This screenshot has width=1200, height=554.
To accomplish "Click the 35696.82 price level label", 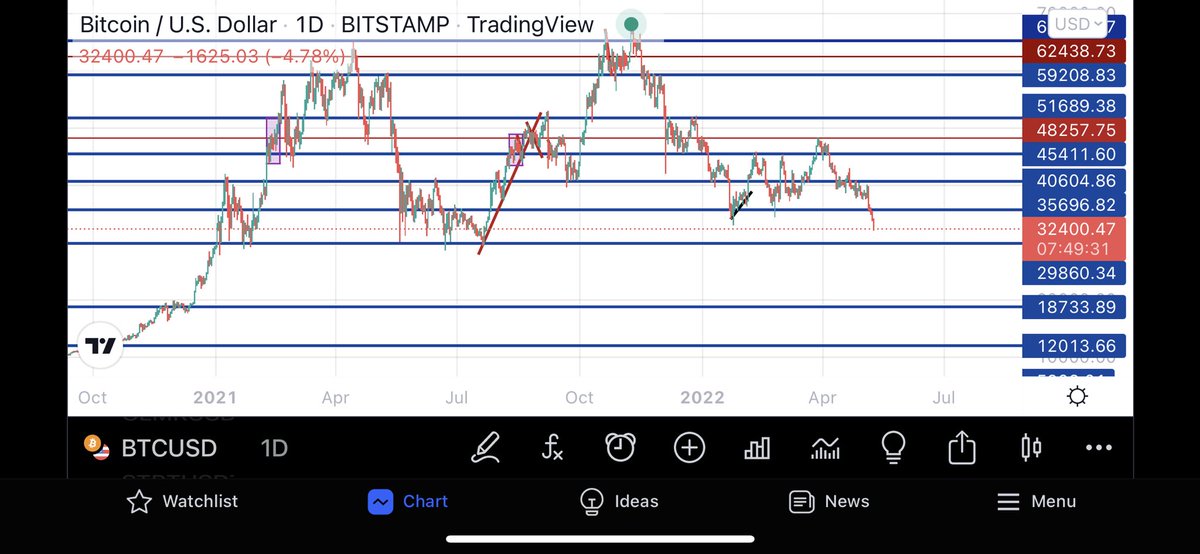I will pos(1075,205).
